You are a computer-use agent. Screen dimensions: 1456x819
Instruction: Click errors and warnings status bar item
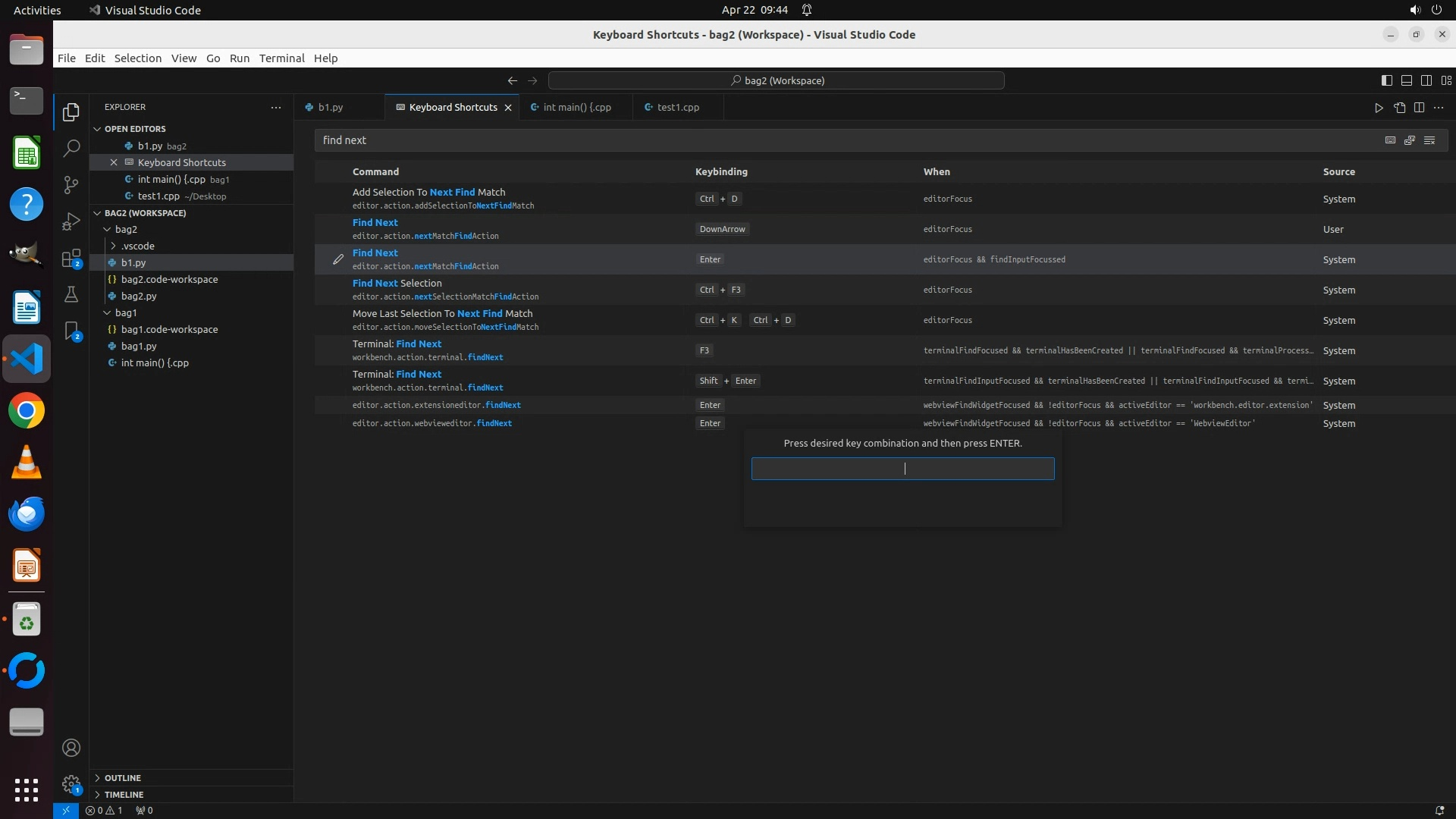[104, 811]
